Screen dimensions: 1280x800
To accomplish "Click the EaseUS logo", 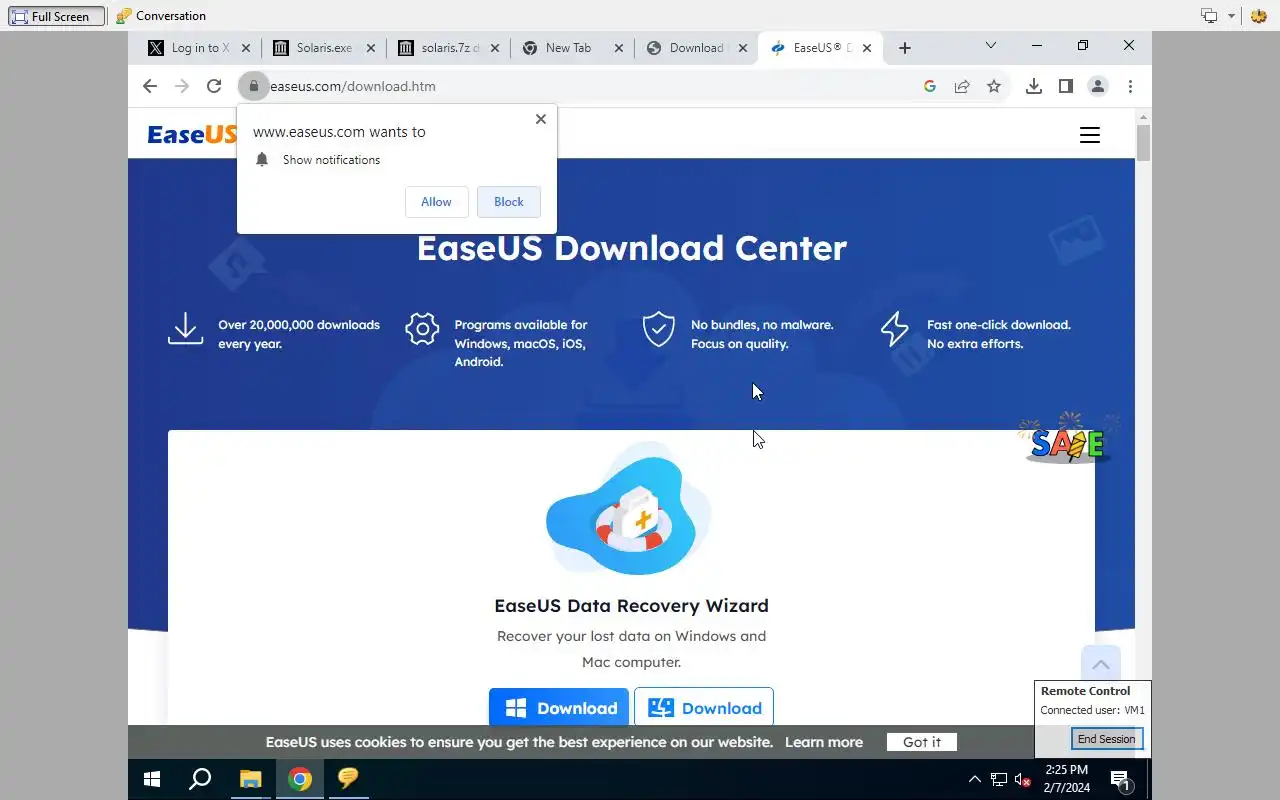I will (x=192, y=135).
